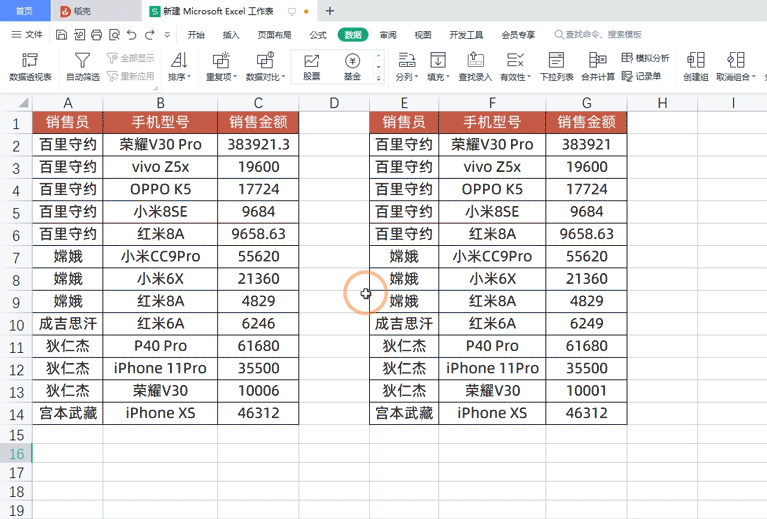Open 模拟分析 what-if analysis

(x=645, y=58)
